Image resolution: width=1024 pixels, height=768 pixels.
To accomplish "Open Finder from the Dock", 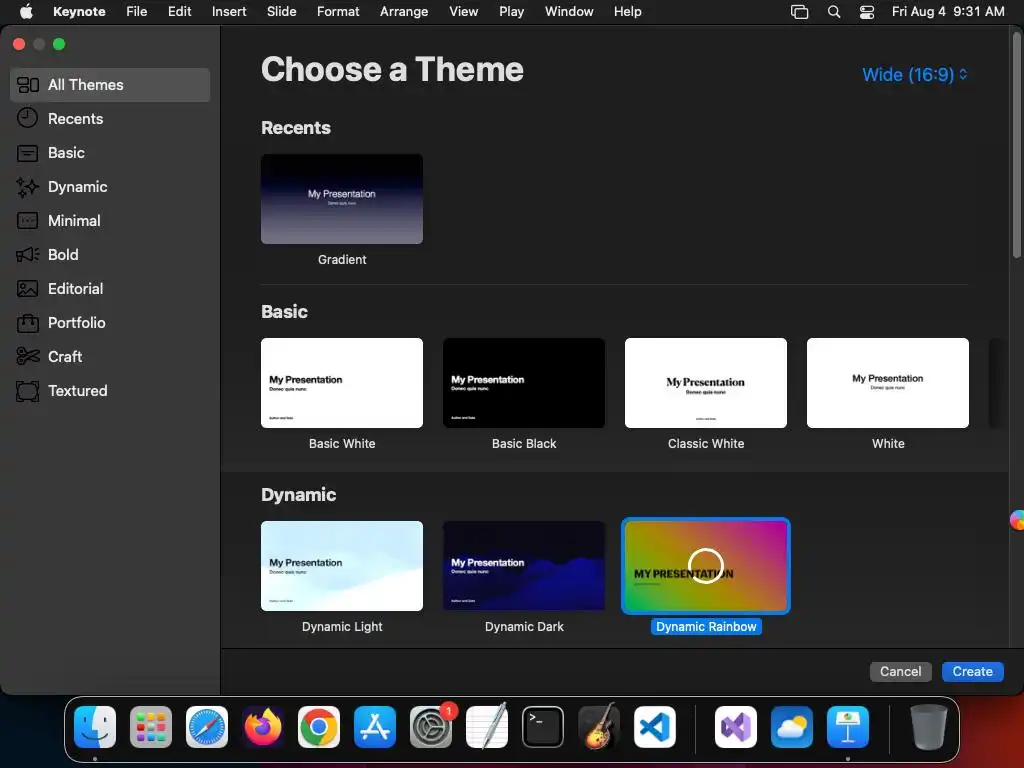I will pyautogui.click(x=95, y=727).
